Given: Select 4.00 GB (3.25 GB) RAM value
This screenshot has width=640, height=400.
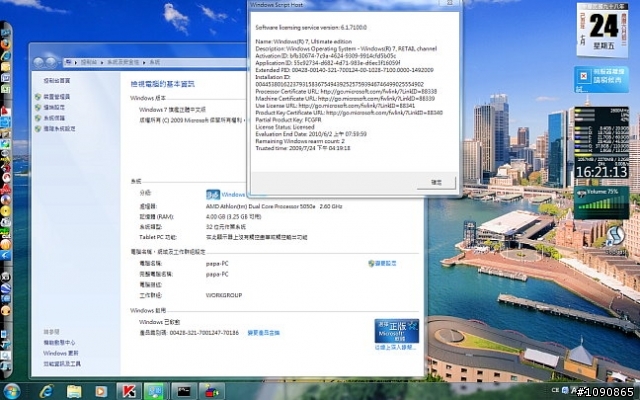Looking at the screenshot, I should [233, 217].
